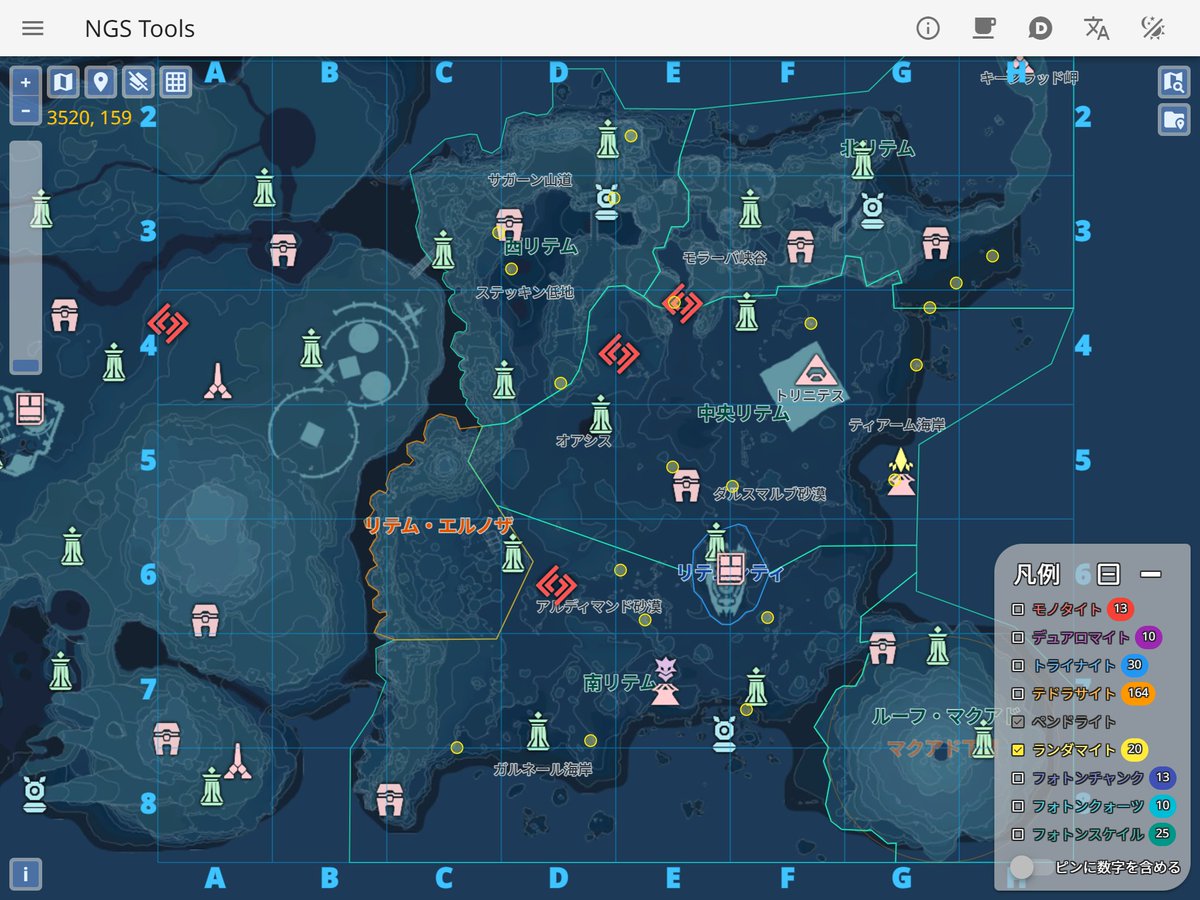The image size is (1200, 900).
Task: Click the vertical zoom slider handle
Action: tap(26, 366)
